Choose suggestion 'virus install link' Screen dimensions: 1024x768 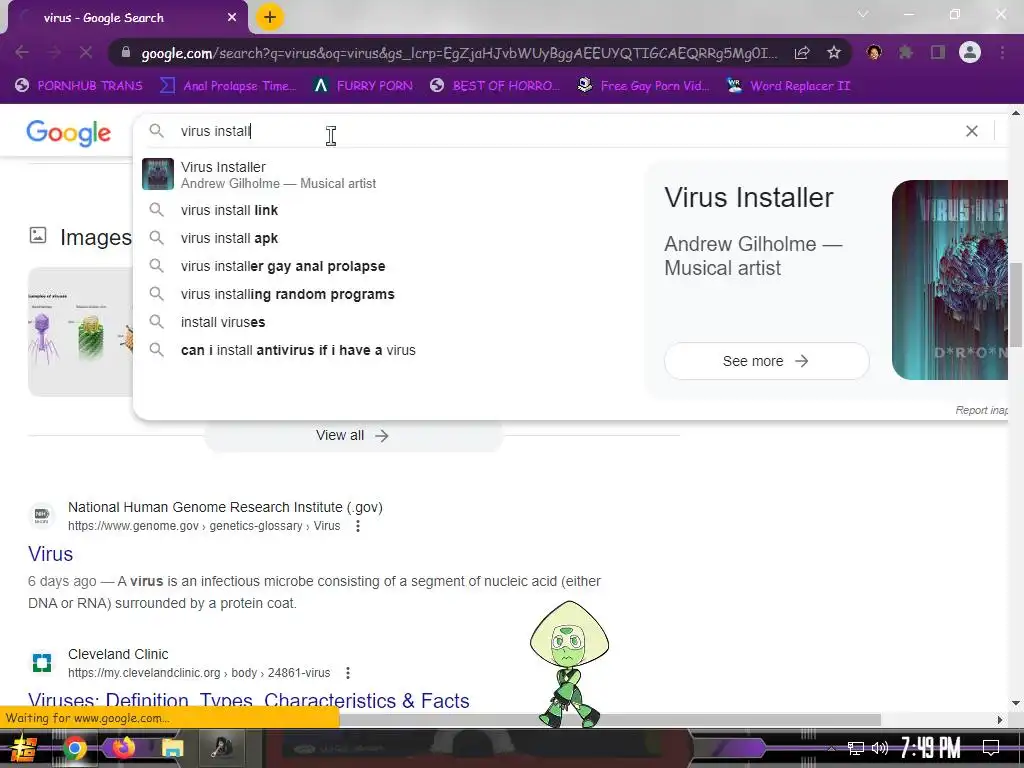(385, 210)
